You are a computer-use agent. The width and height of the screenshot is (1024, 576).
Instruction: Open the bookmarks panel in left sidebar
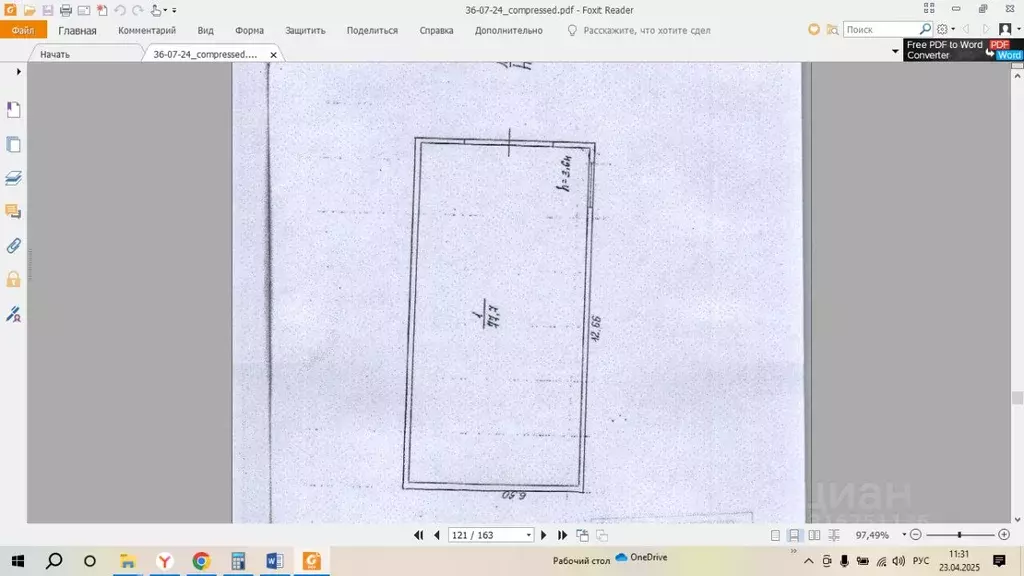click(x=13, y=110)
